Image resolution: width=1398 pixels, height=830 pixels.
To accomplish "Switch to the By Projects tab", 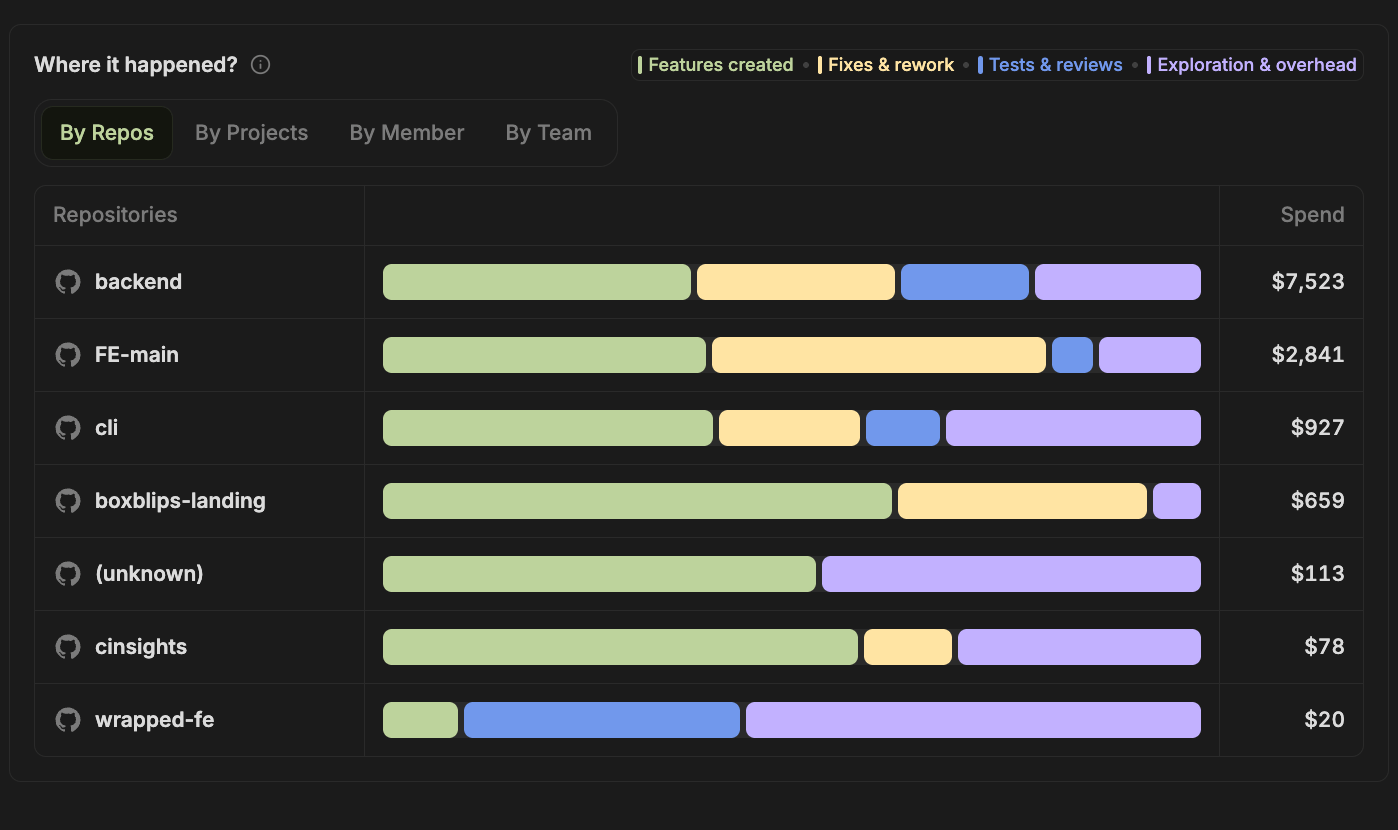I will (x=252, y=133).
